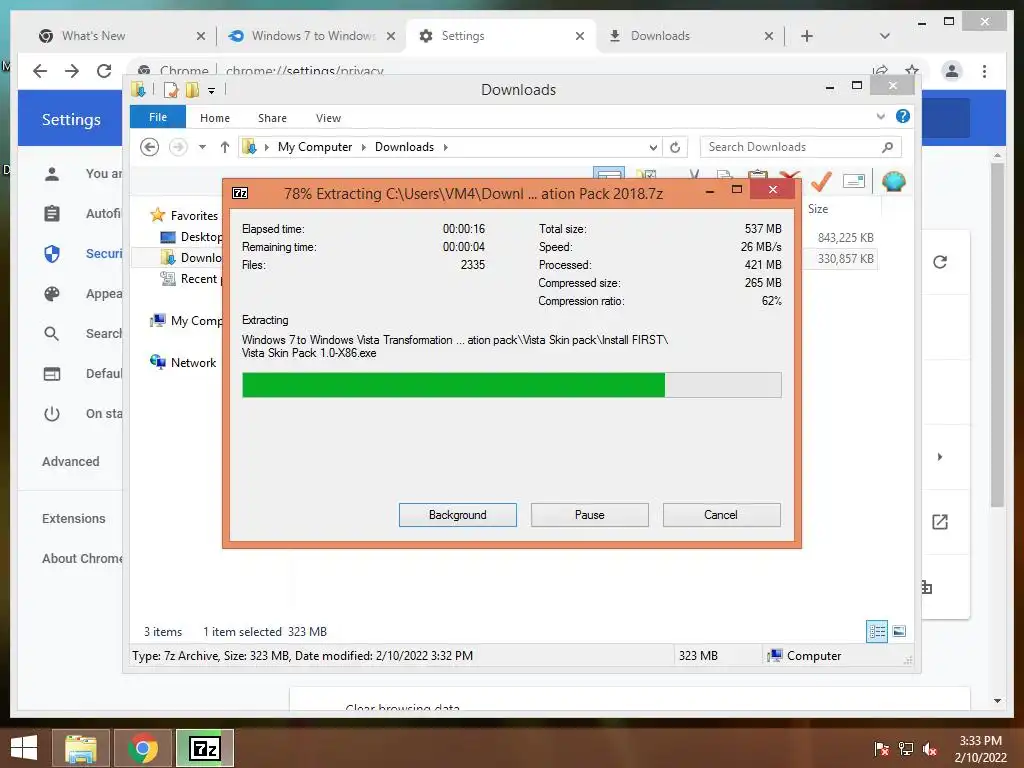Open the Share ribbon tab

(x=272, y=118)
